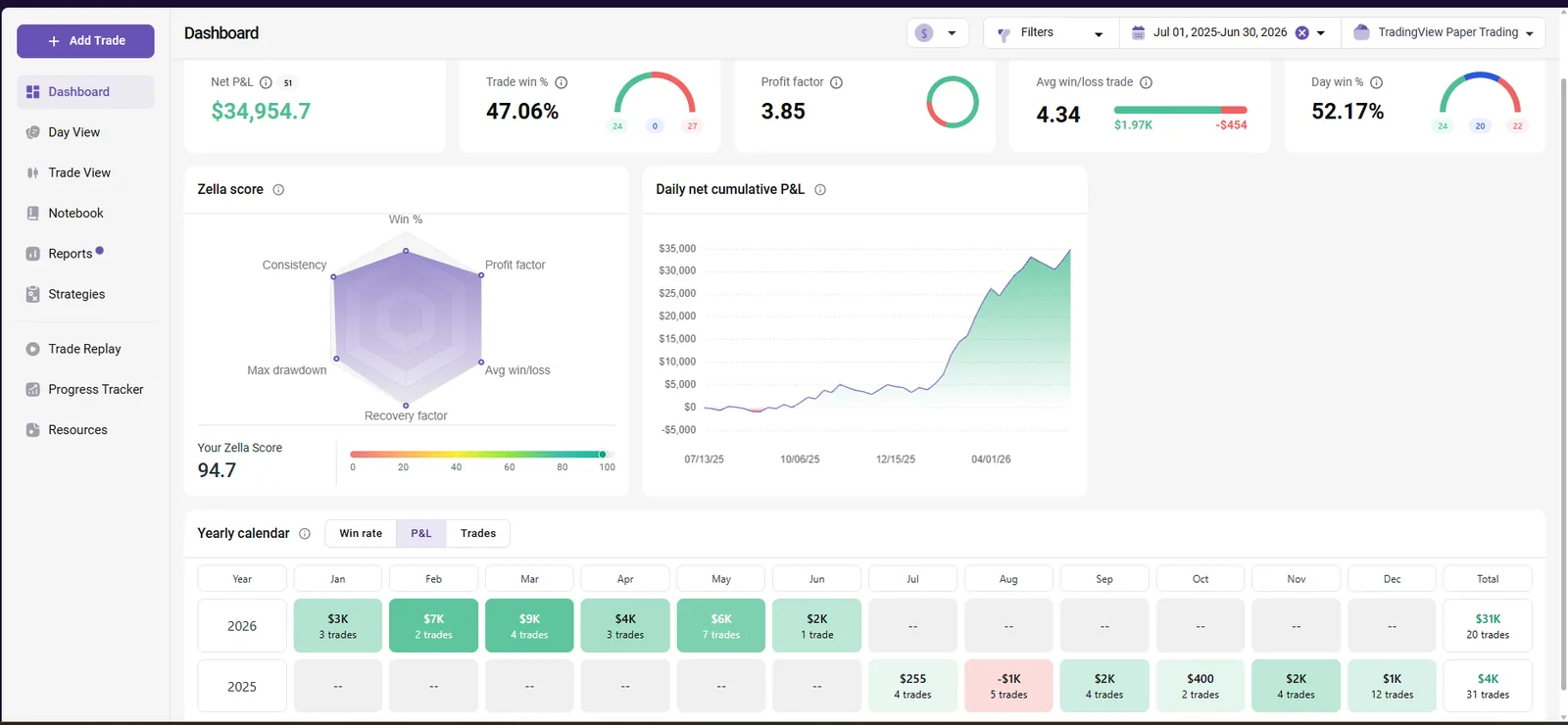Click the Yearly calendar info icon
Image resolution: width=1568 pixels, height=725 pixels.
click(305, 534)
